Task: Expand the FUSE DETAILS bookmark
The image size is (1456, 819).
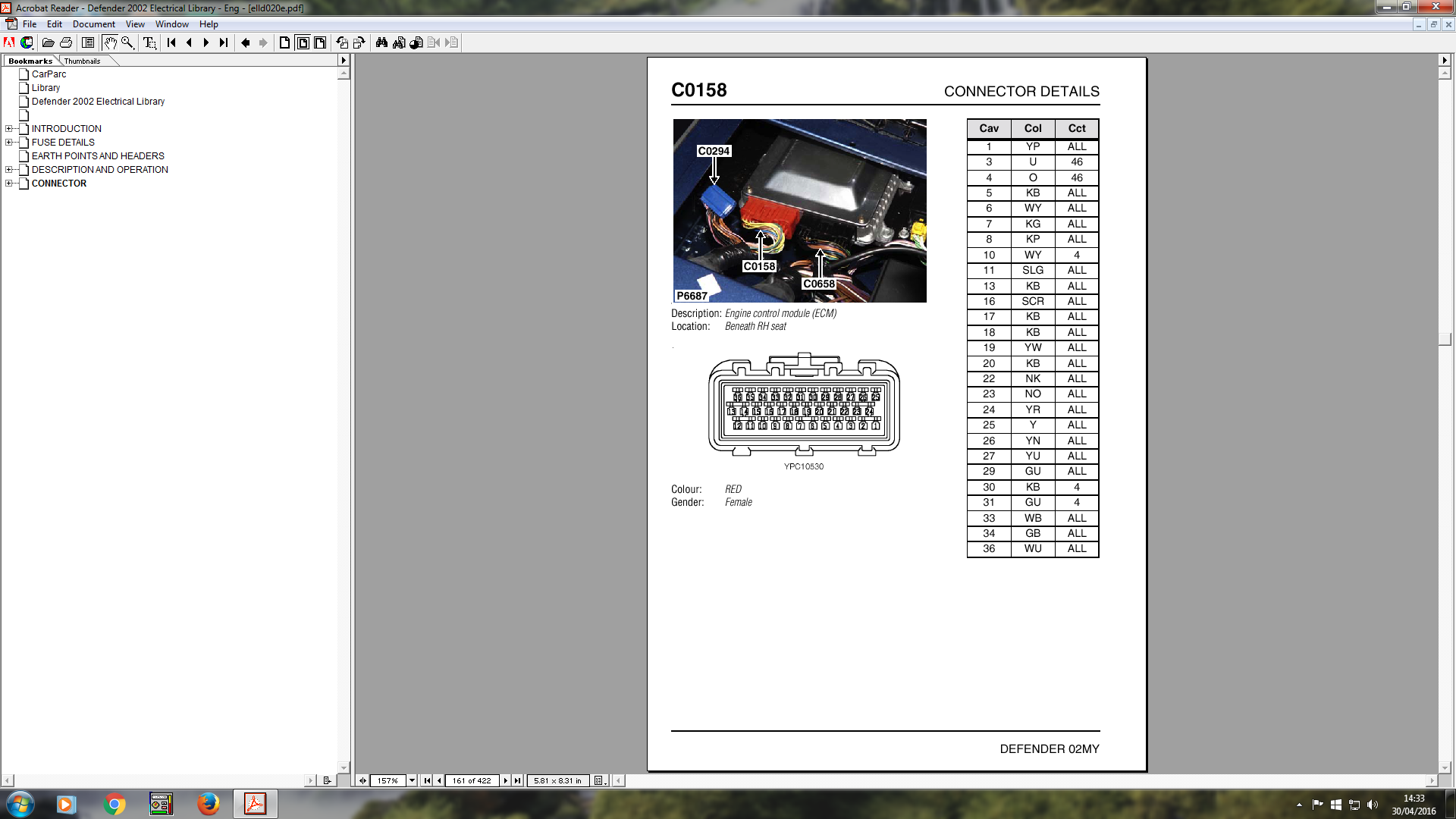Action: tap(8, 143)
